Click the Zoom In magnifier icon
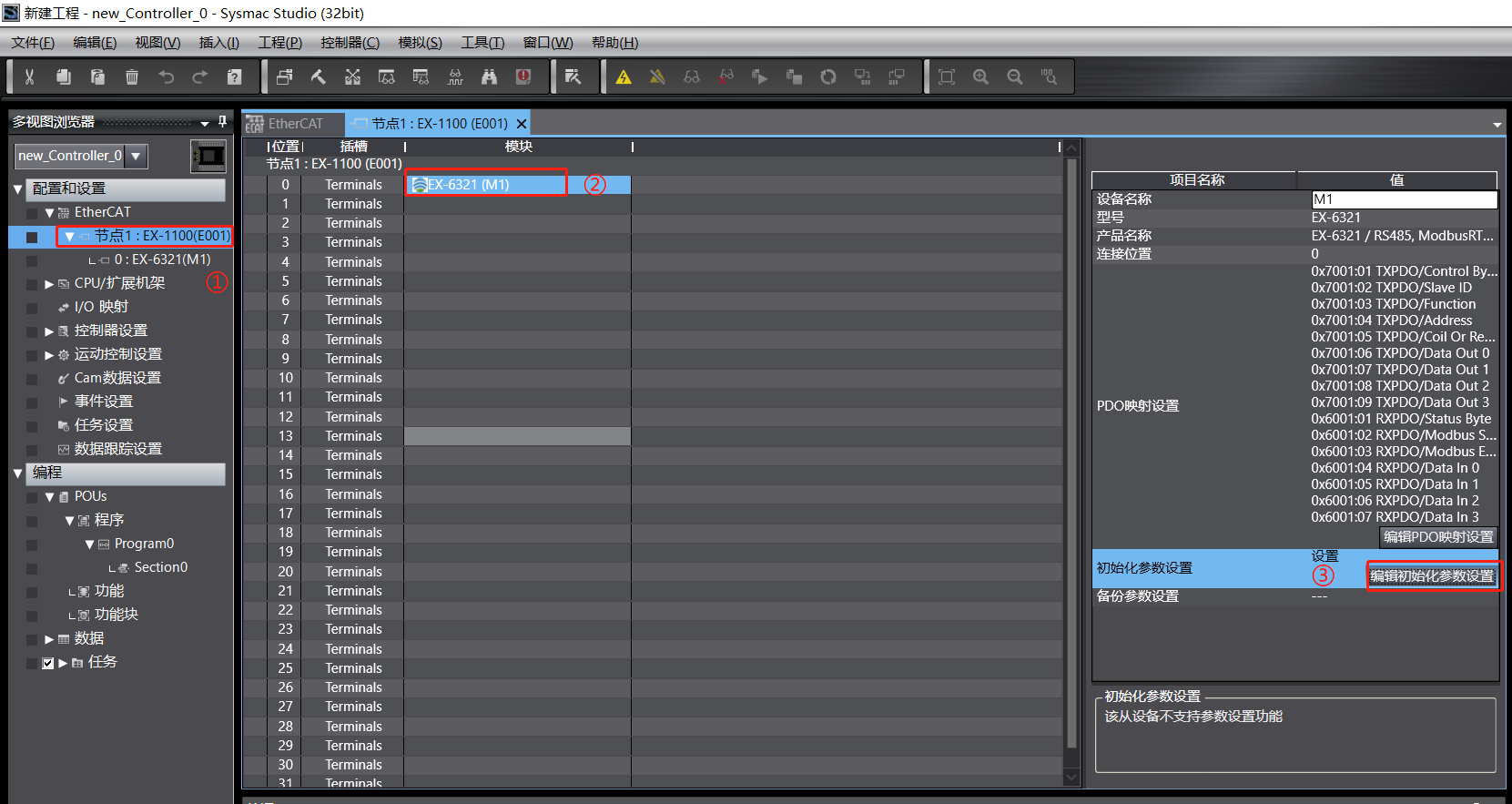 [980, 77]
